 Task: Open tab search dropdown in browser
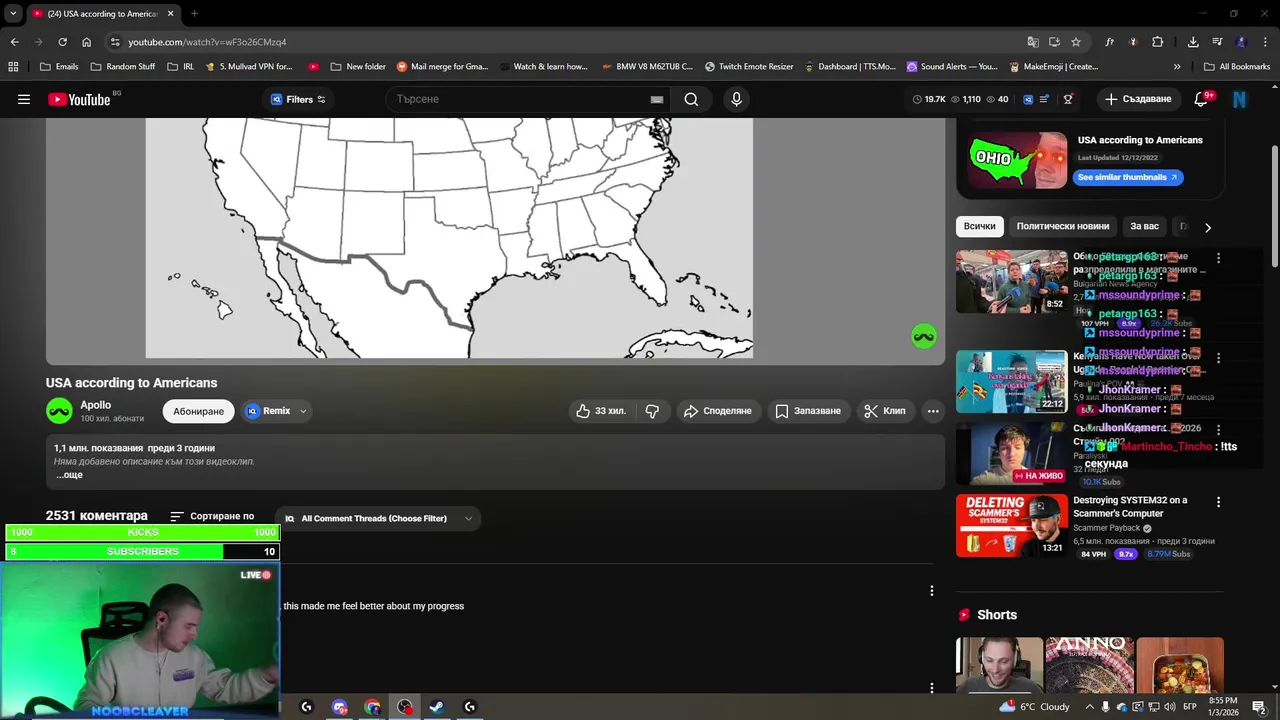point(13,14)
